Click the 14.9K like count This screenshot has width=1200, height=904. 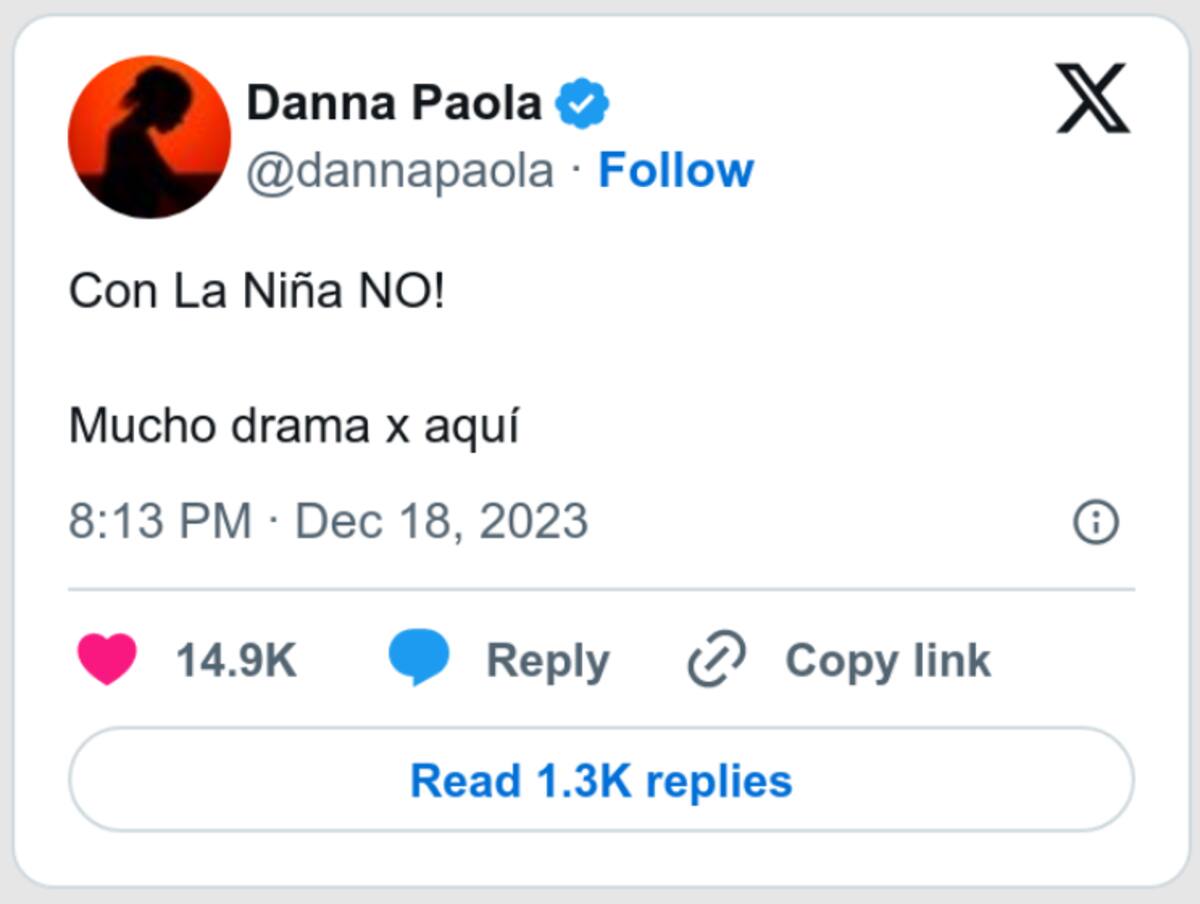236,661
